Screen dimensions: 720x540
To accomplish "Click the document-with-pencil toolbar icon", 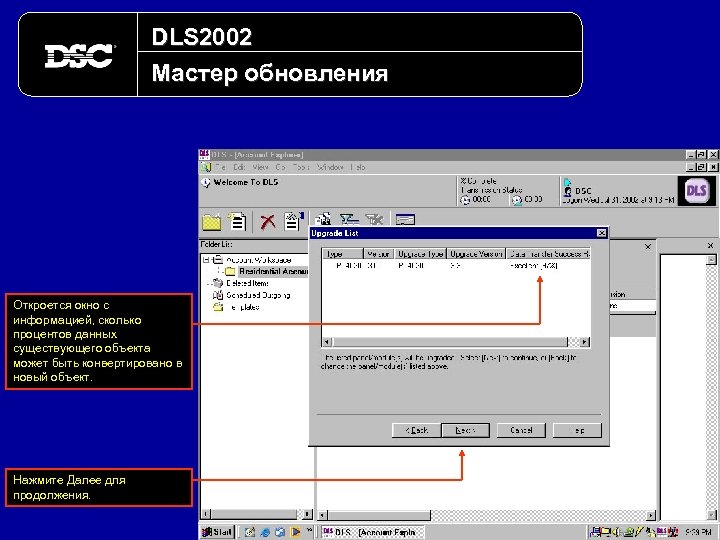I will pyautogui.click(x=293, y=221).
